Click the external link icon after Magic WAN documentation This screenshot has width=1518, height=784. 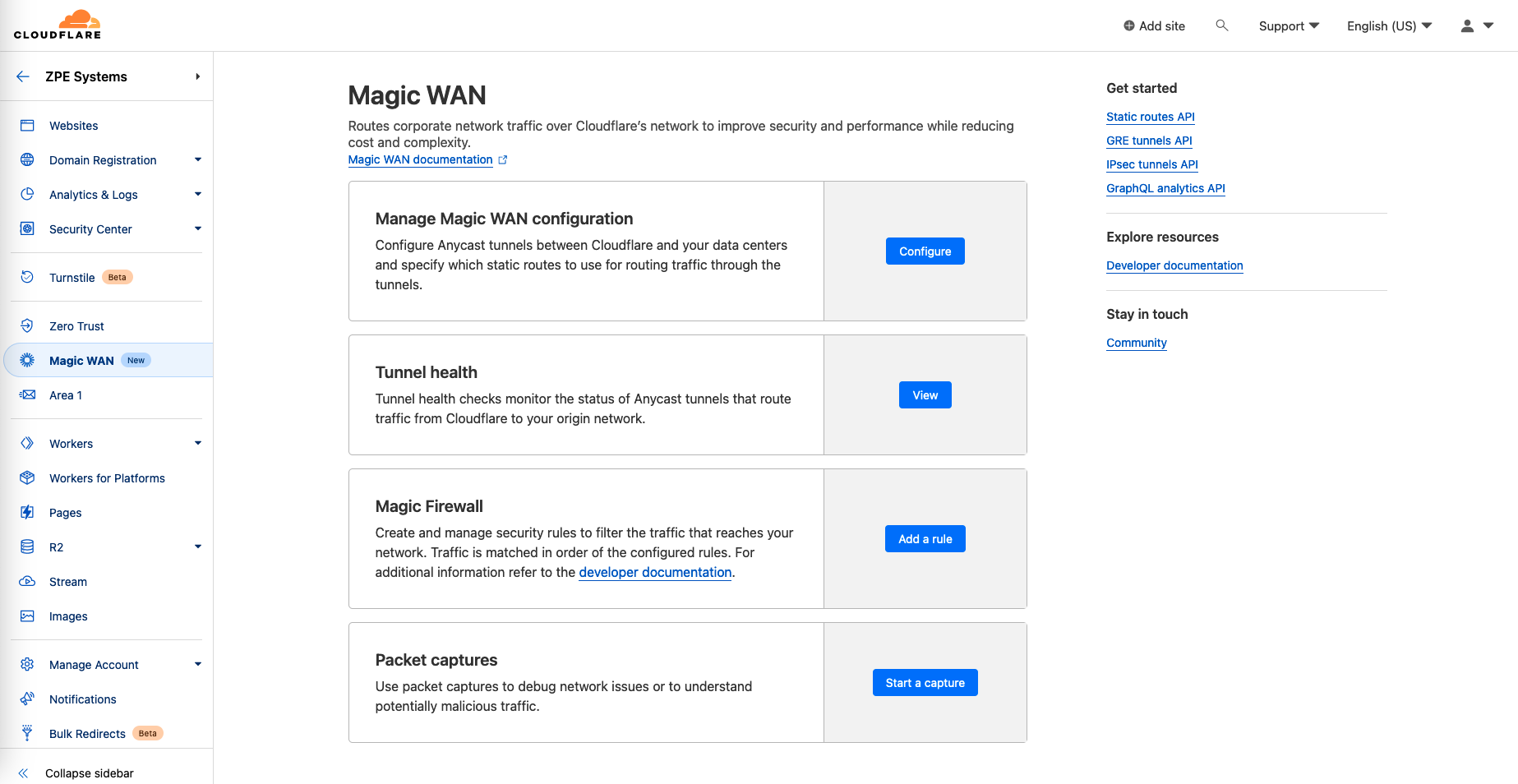[x=503, y=160]
